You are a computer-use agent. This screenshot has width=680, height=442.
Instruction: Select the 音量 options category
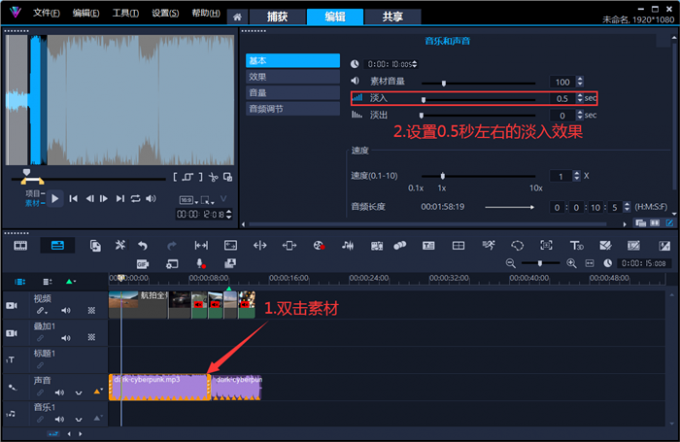tap(293, 93)
